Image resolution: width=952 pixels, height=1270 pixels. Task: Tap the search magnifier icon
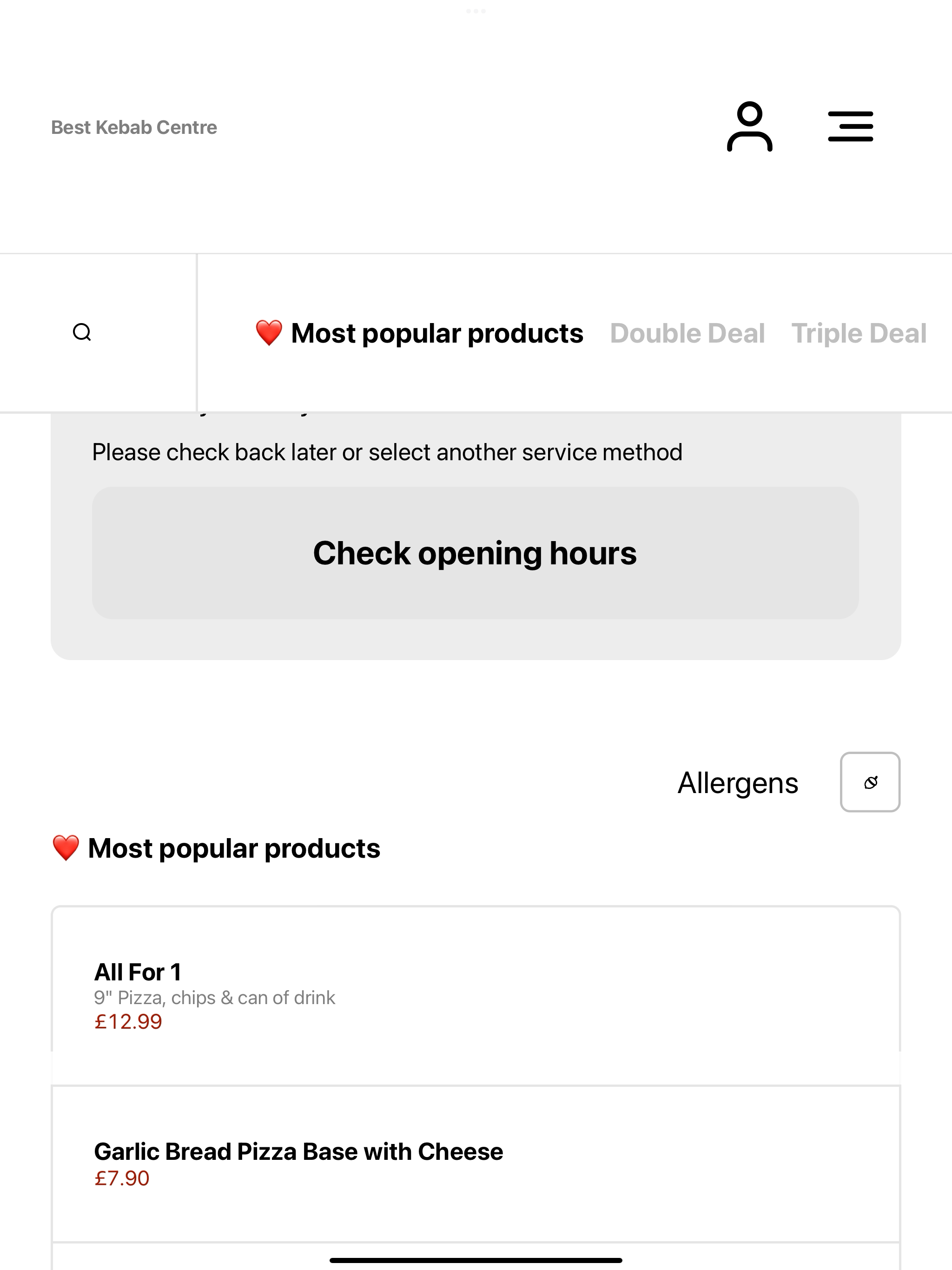[82, 332]
